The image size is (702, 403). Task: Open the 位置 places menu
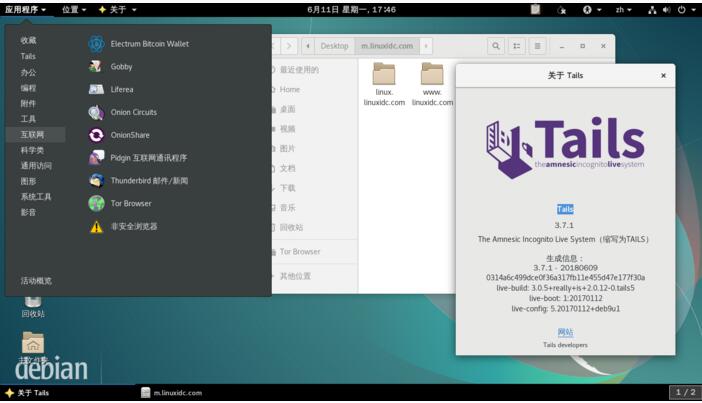(74, 9)
